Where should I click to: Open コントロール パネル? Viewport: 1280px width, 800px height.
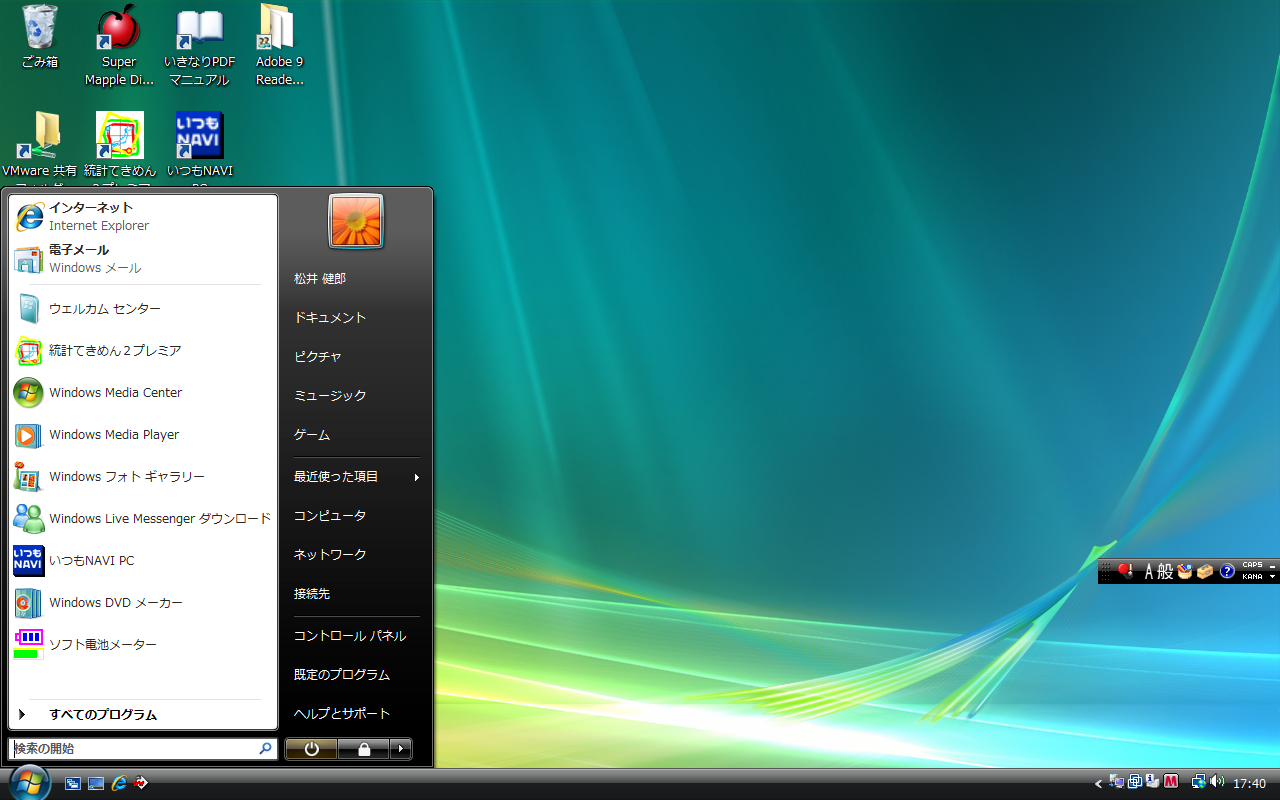[356, 636]
